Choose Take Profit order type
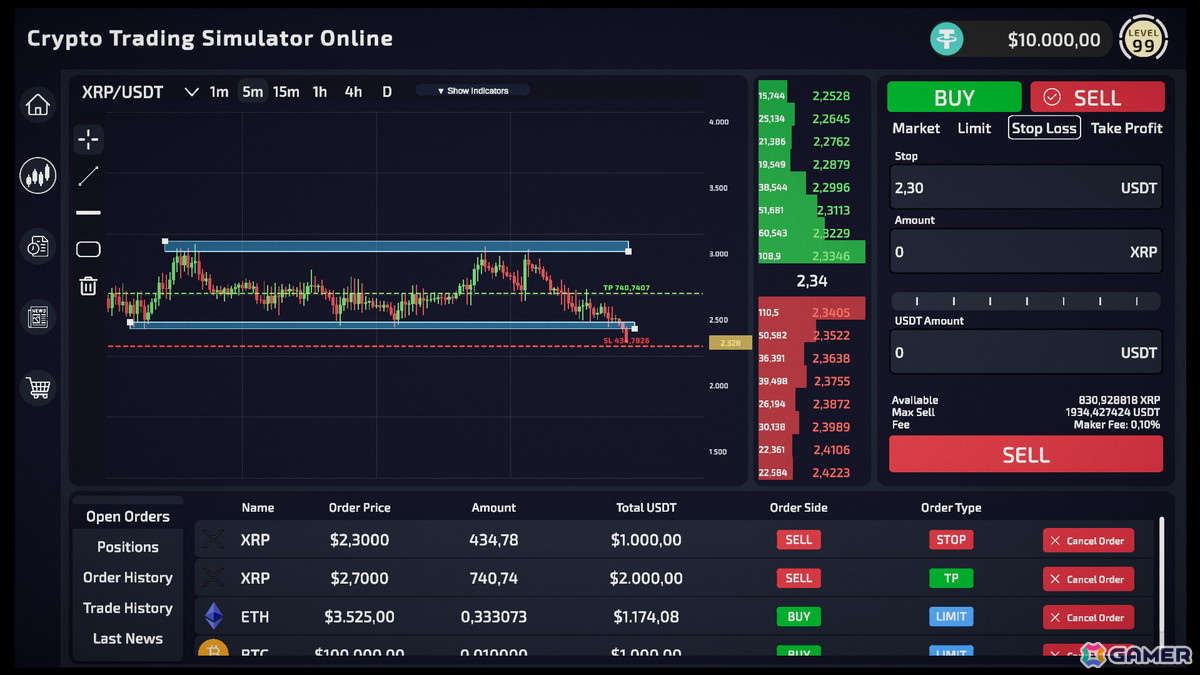This screenshot has height=675, width=1200. click(1126, 128)
